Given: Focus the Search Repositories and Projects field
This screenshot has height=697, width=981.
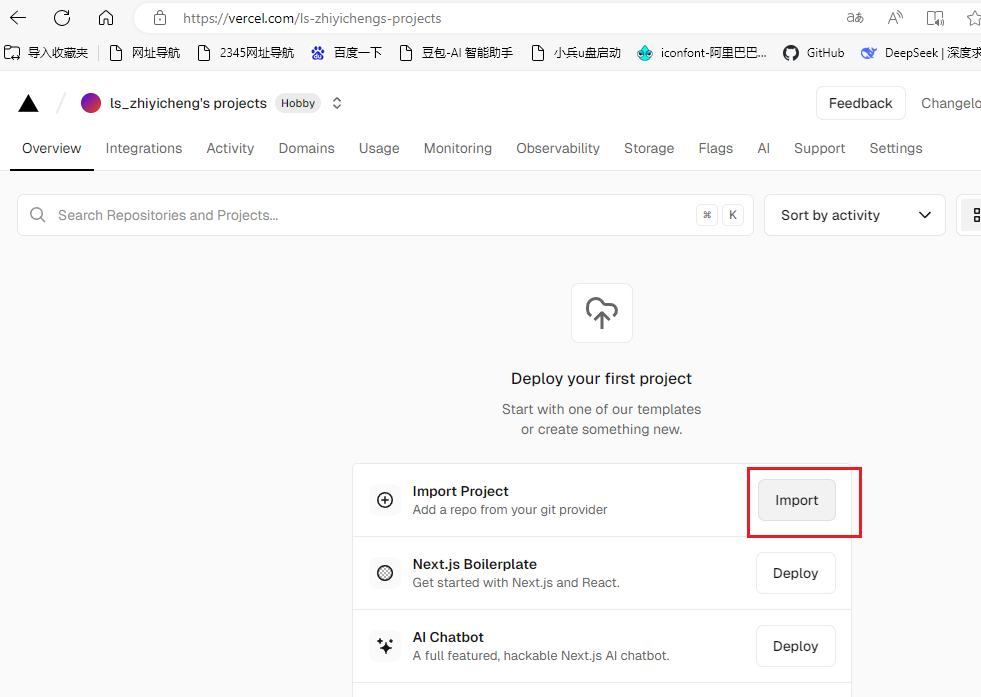Looking at the screenshot, I should click(385, 215).
